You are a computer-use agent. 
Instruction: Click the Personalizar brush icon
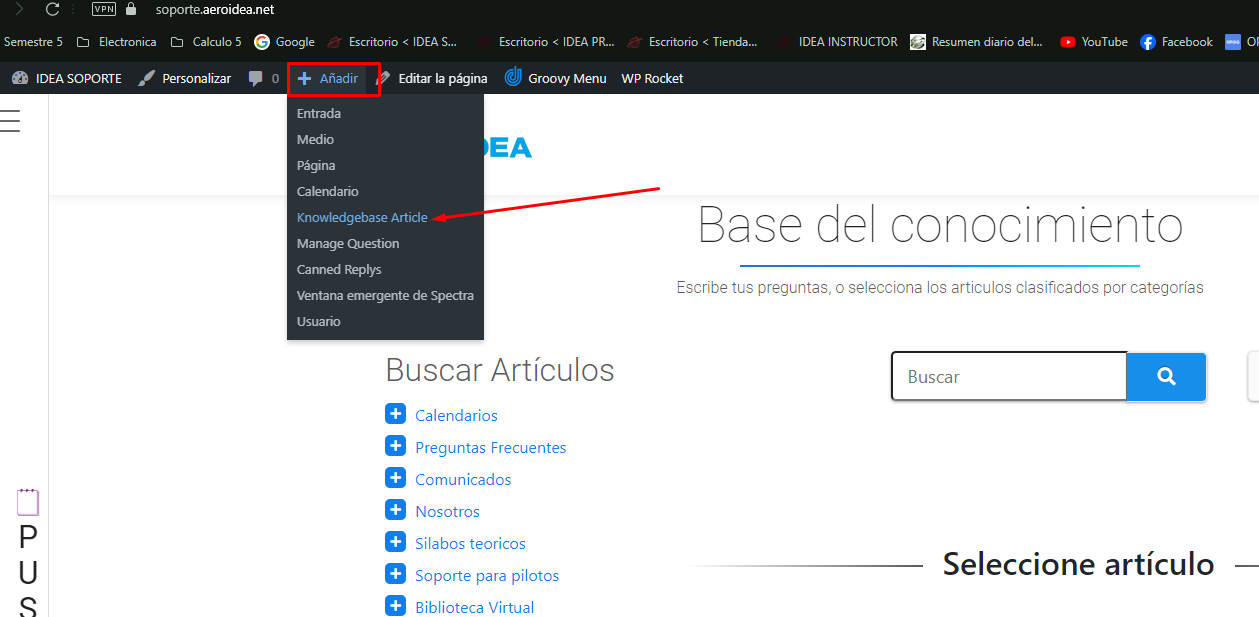(x=147, y=78)
